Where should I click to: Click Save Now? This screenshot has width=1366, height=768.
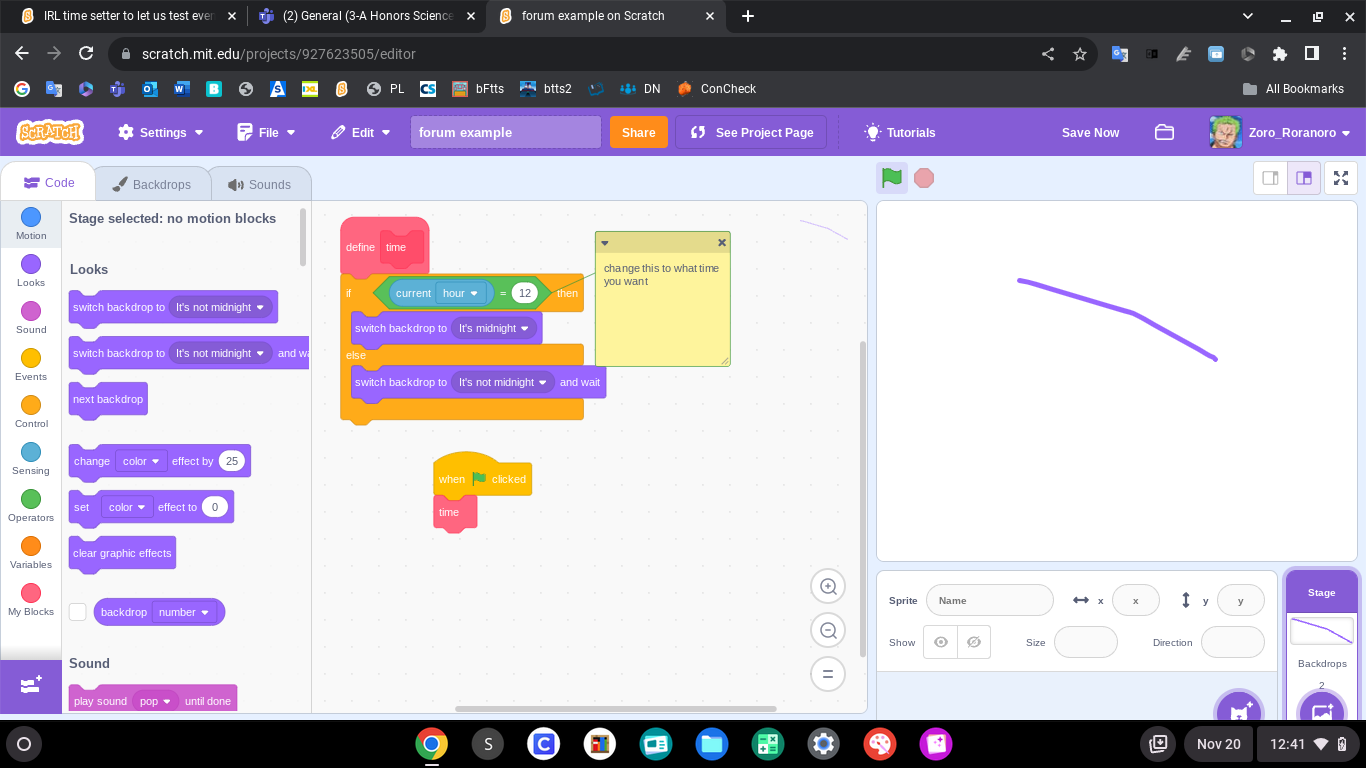click(x=1090, y=132)
